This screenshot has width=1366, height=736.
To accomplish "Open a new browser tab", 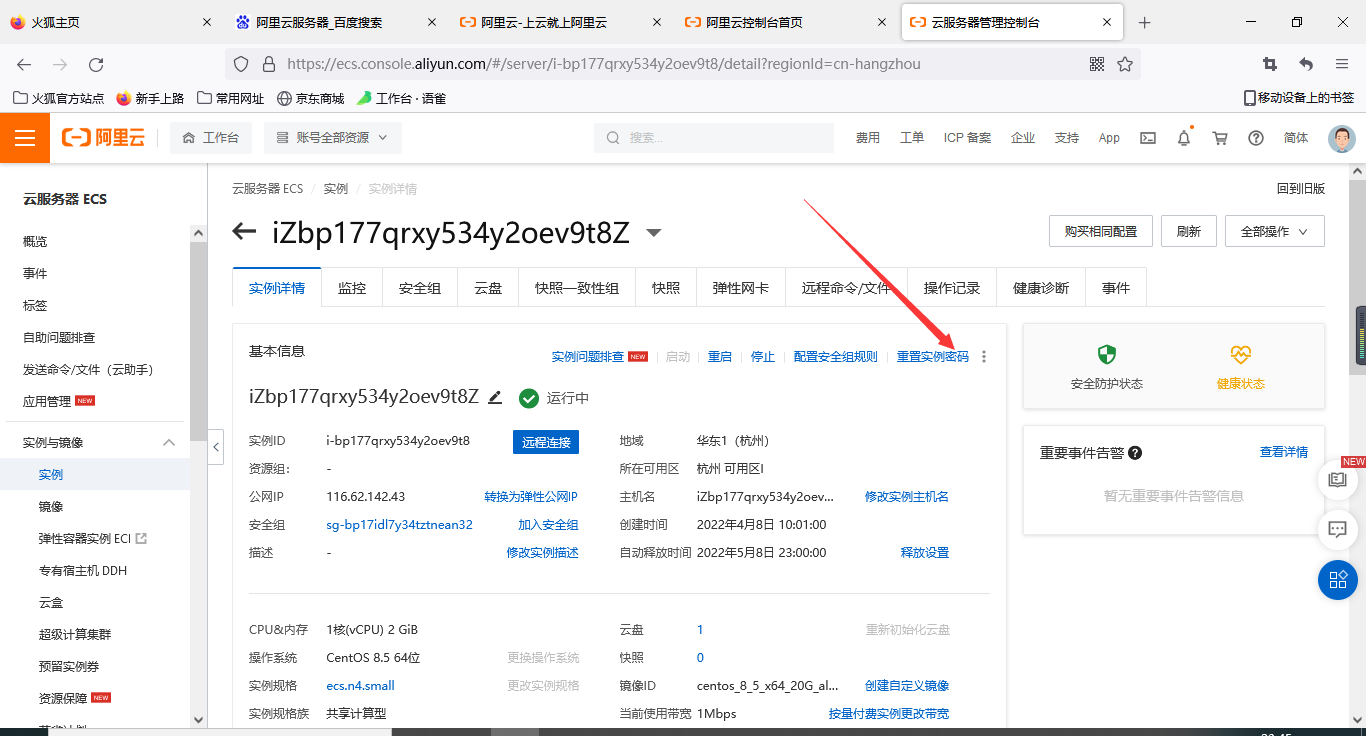I will coord(1145,23).
